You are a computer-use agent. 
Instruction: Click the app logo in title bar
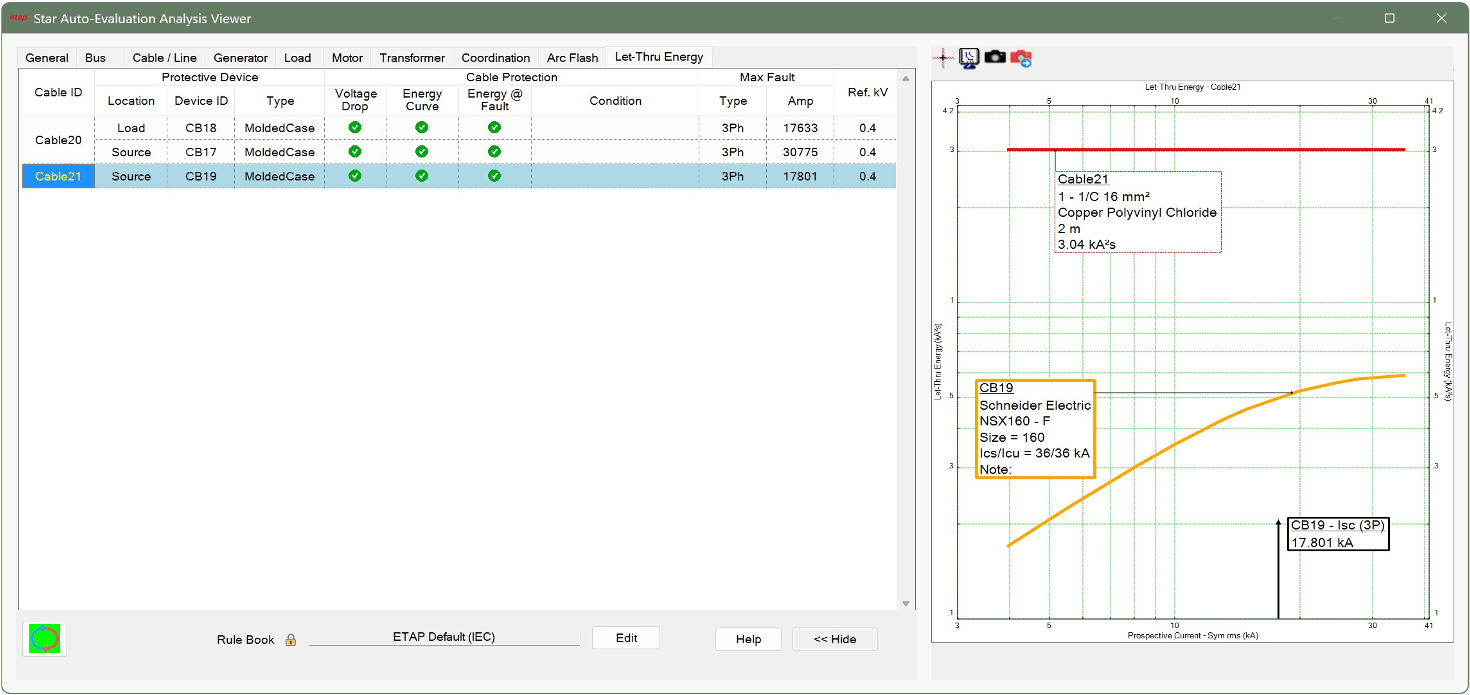pos(17,18)
